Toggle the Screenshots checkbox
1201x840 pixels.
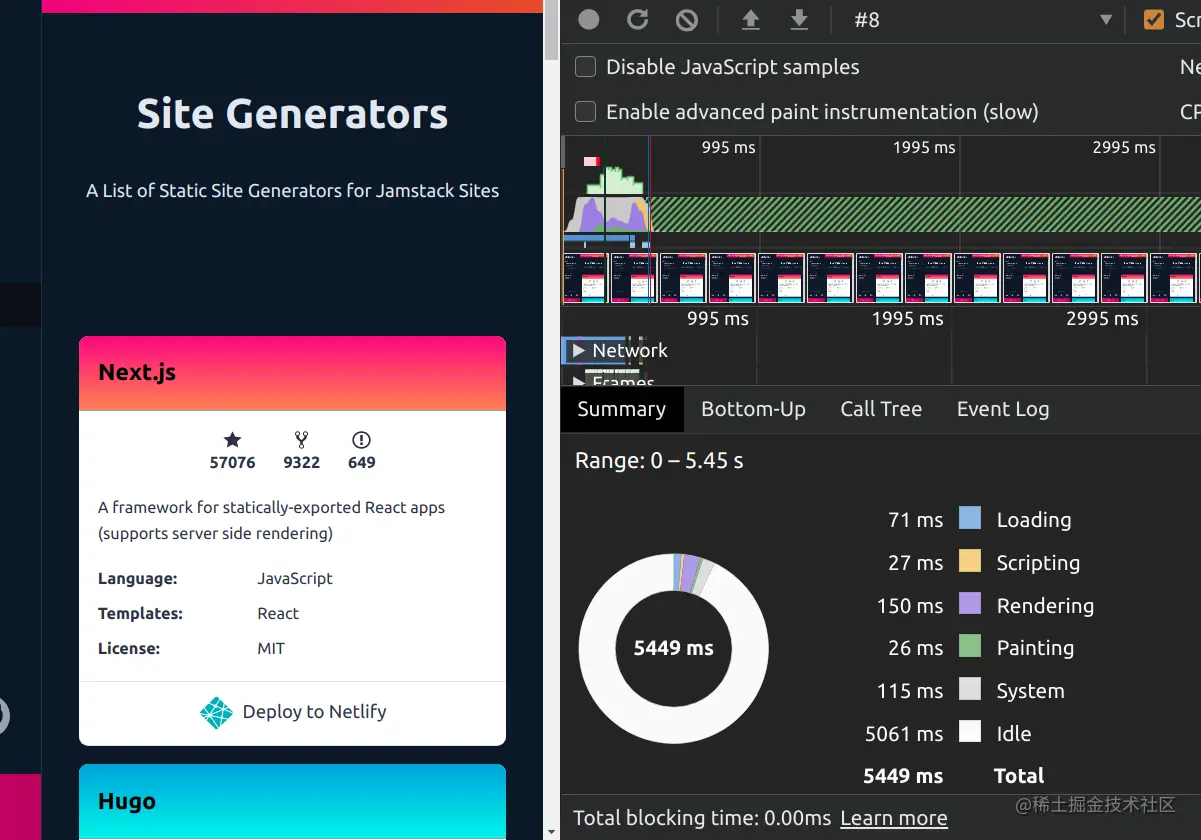(x=1154, y=20)
